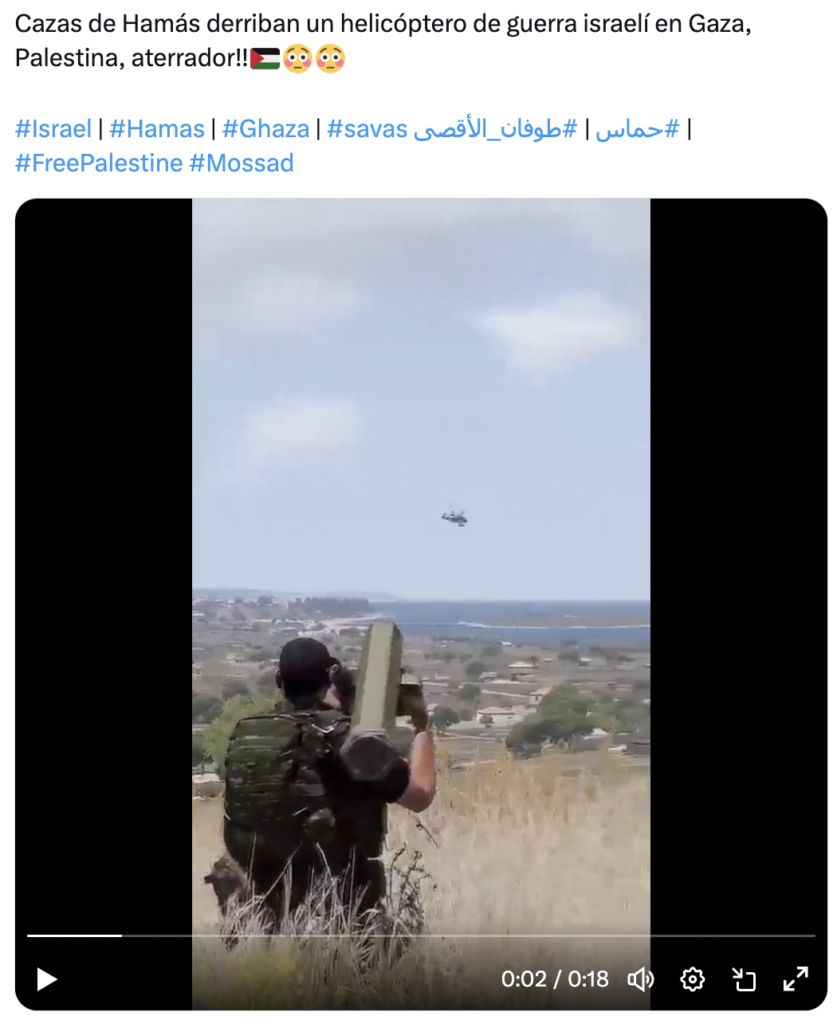Viewport: 837px width, 1024px height.
Task: Switch to picture-in-picture mode icon
Action: (744, 979)
